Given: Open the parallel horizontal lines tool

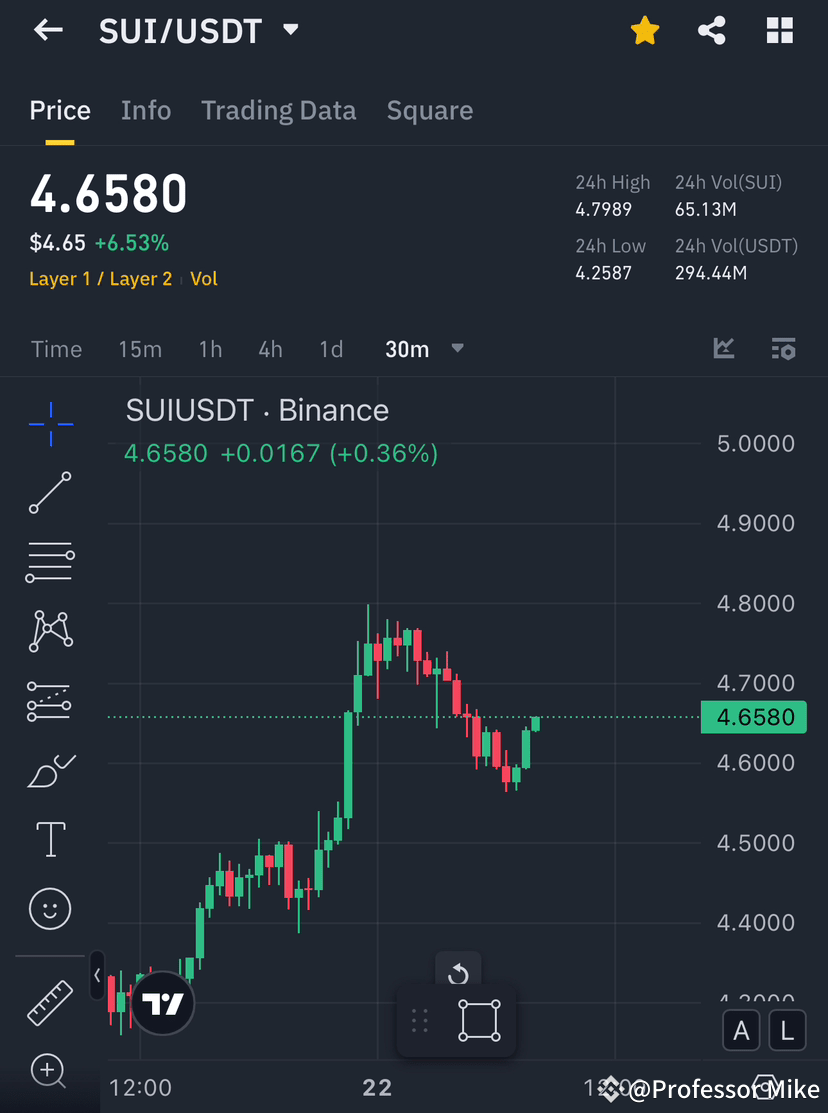Looking at the screenshot, I should tap(50, 561).
